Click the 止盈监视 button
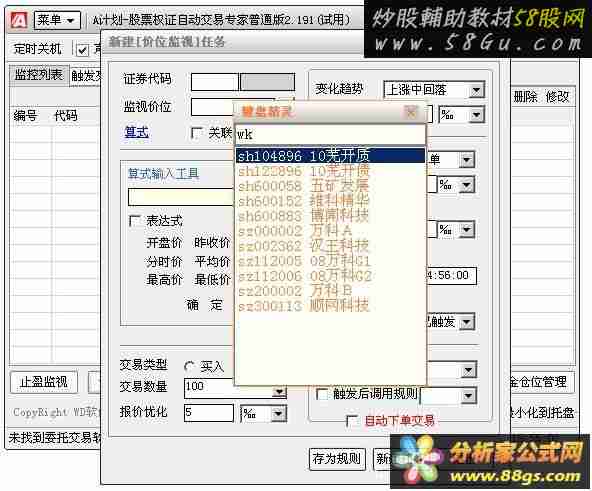Image resolution: width=592 pixels, height=491 pixels. (44, 382)
